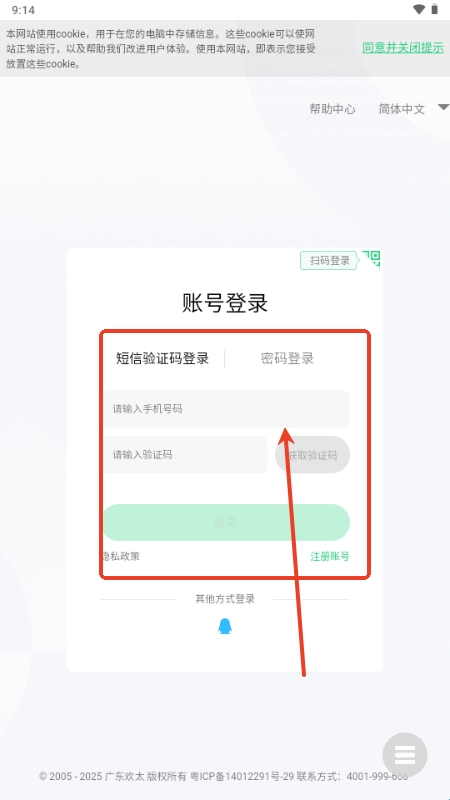Open the 简体中文 language selector
This screenshot has height=800, width=450.
(x=402, y=109)
